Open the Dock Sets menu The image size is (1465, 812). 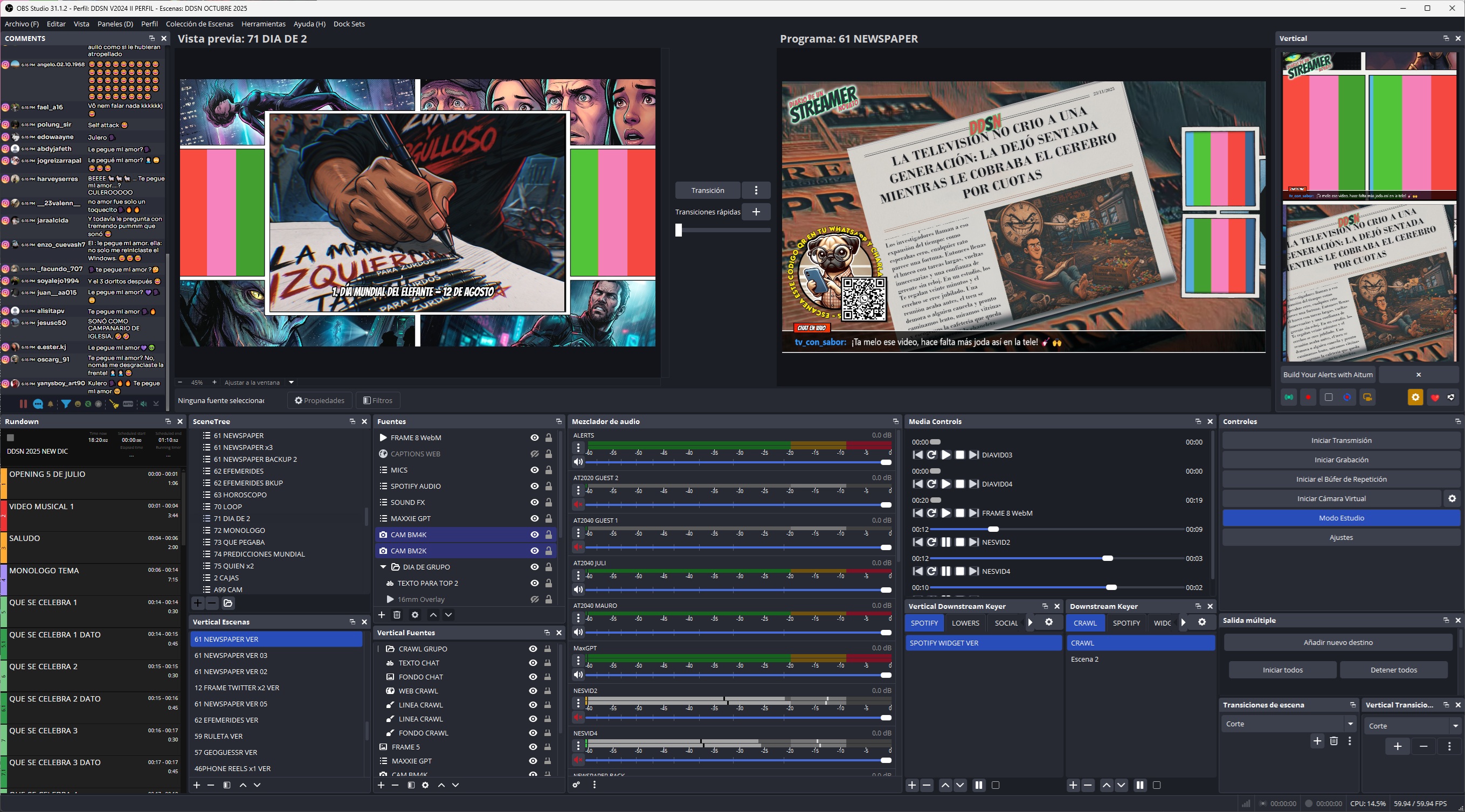coord(349,24)
